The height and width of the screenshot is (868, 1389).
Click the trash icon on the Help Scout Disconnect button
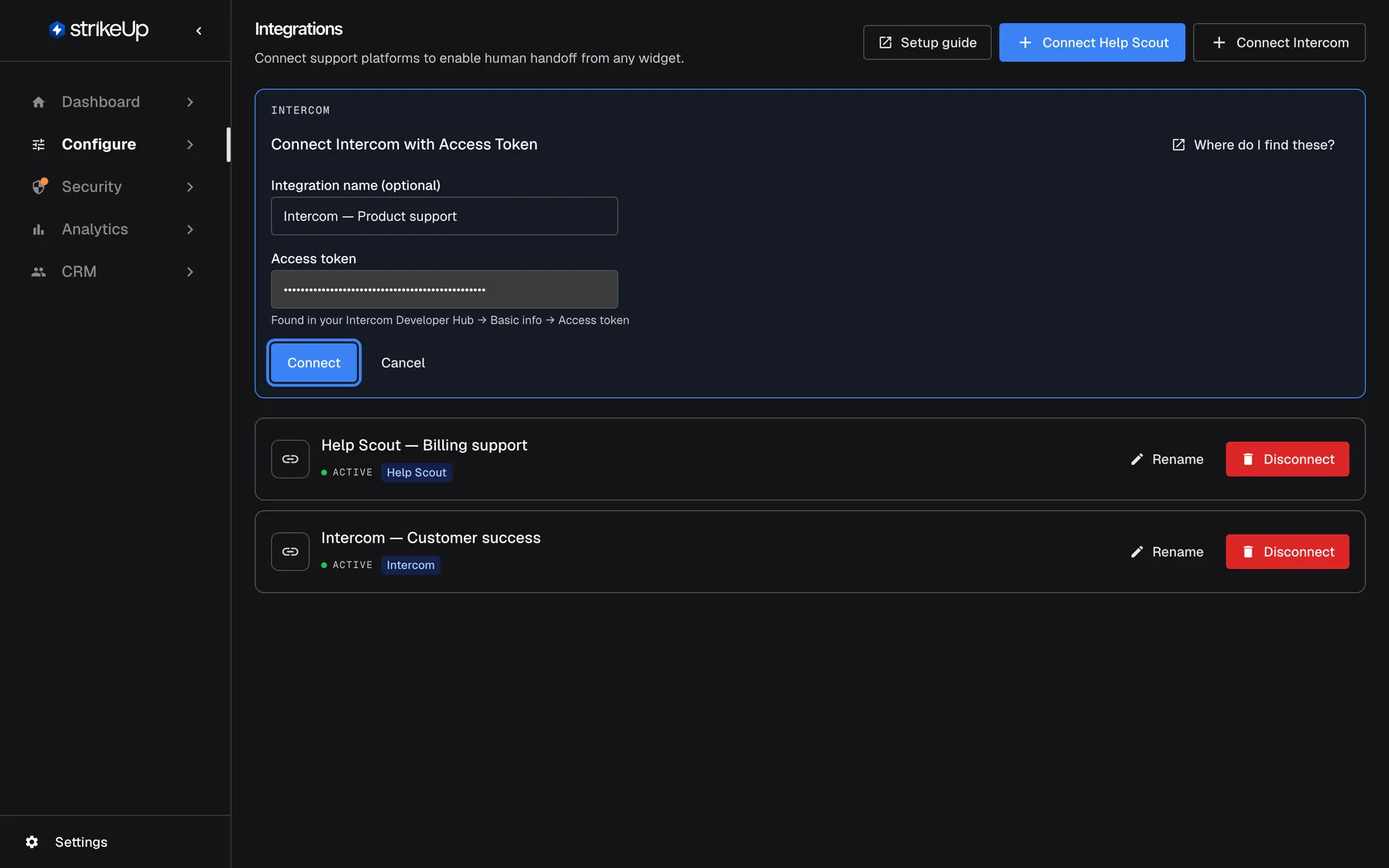tap(1248, 459)
